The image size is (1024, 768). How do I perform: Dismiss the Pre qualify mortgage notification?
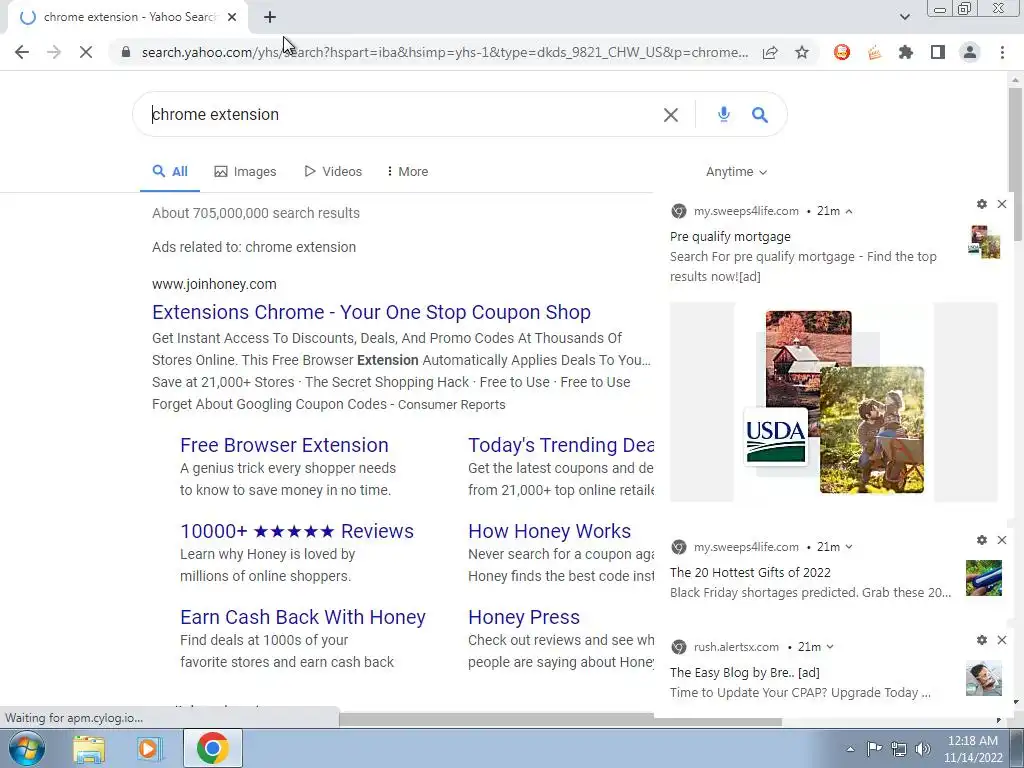(x=1002, y=204)
